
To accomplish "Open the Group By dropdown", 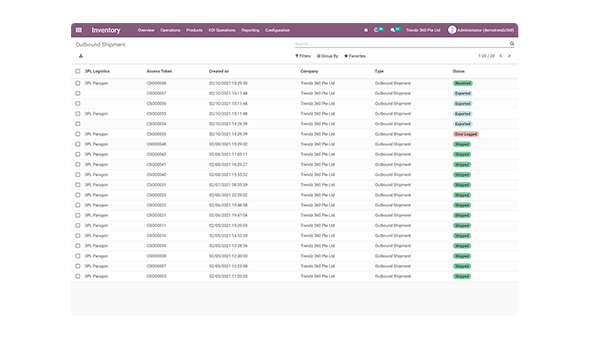I will tap(327, 56).
